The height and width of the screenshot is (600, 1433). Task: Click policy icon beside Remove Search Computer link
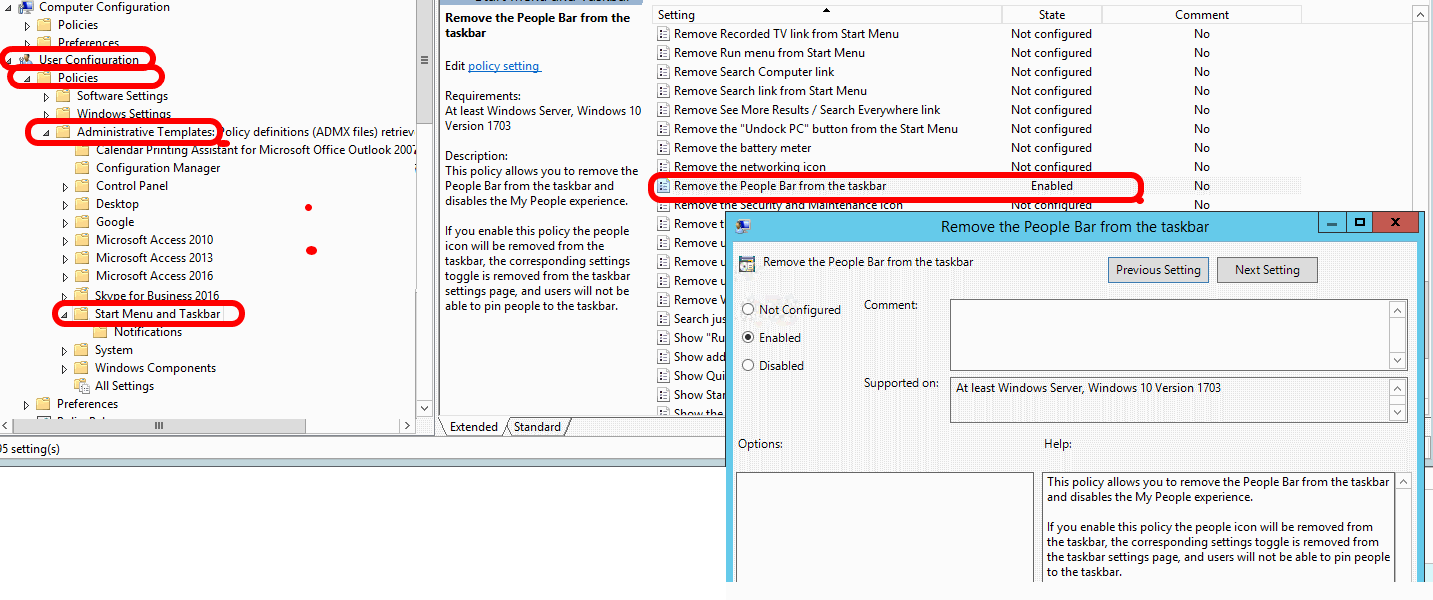662,72
